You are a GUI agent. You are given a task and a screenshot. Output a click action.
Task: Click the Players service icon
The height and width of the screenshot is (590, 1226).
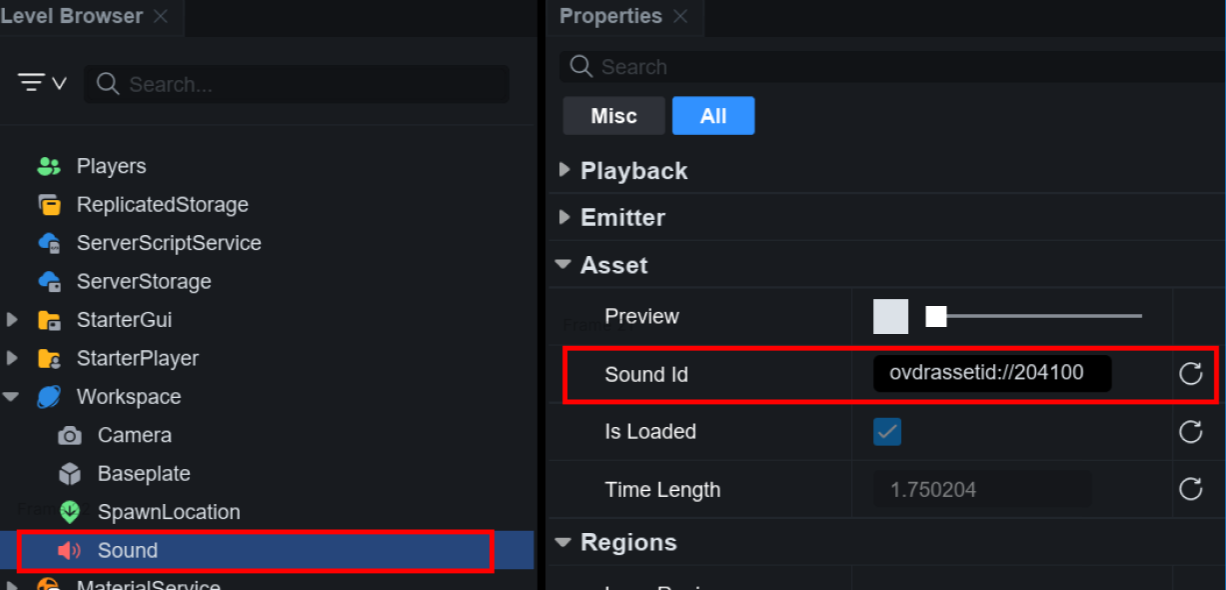49,167
